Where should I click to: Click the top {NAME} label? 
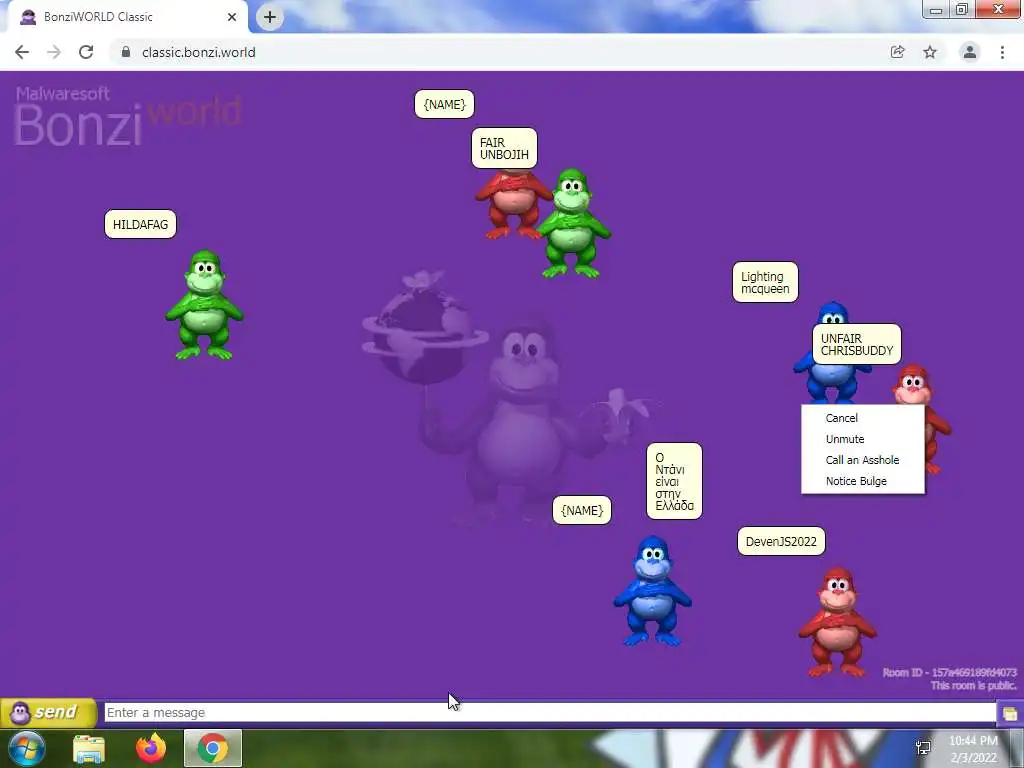click(444, 104)
